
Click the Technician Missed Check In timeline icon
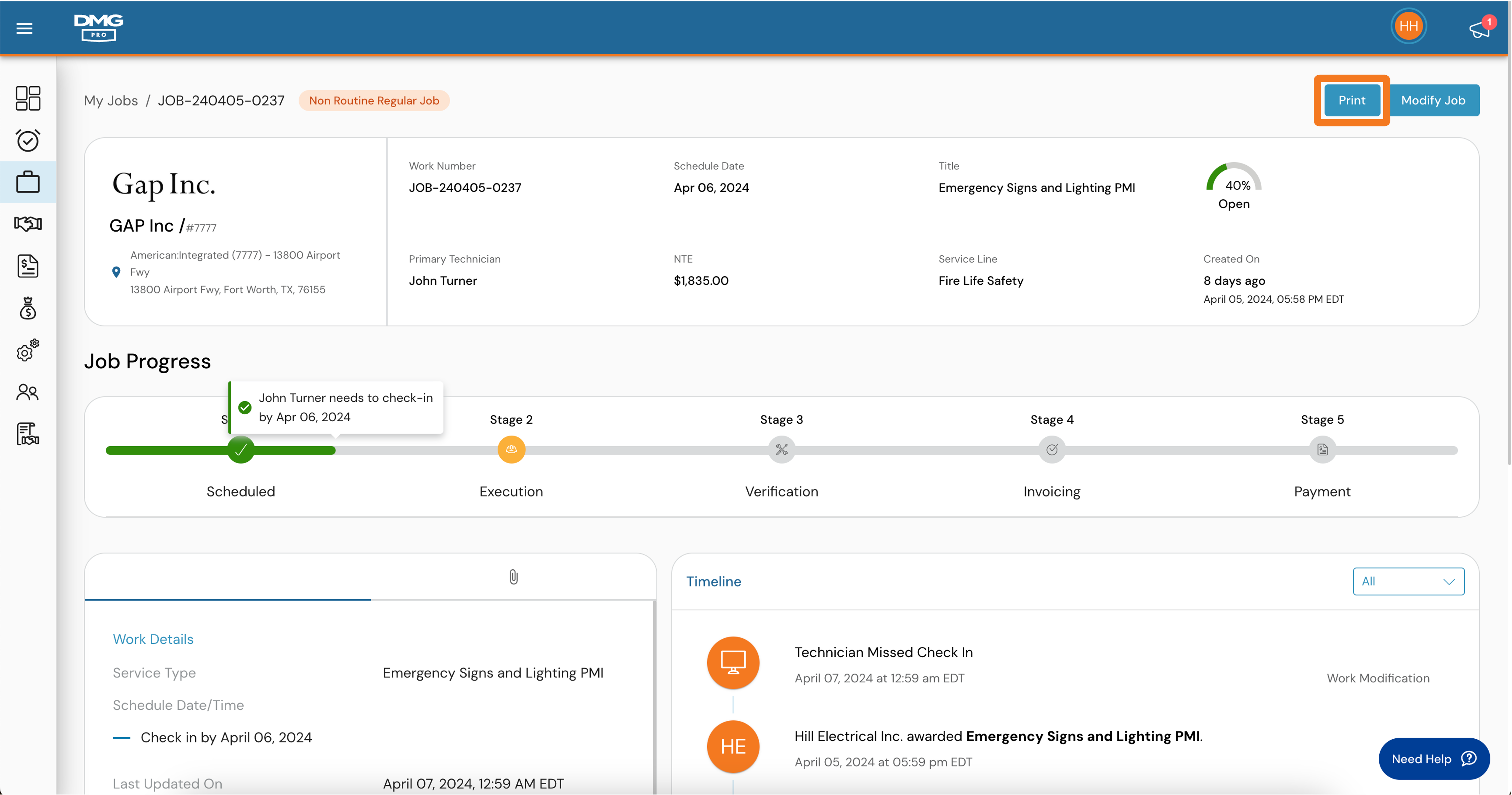(x=733, y=663)
